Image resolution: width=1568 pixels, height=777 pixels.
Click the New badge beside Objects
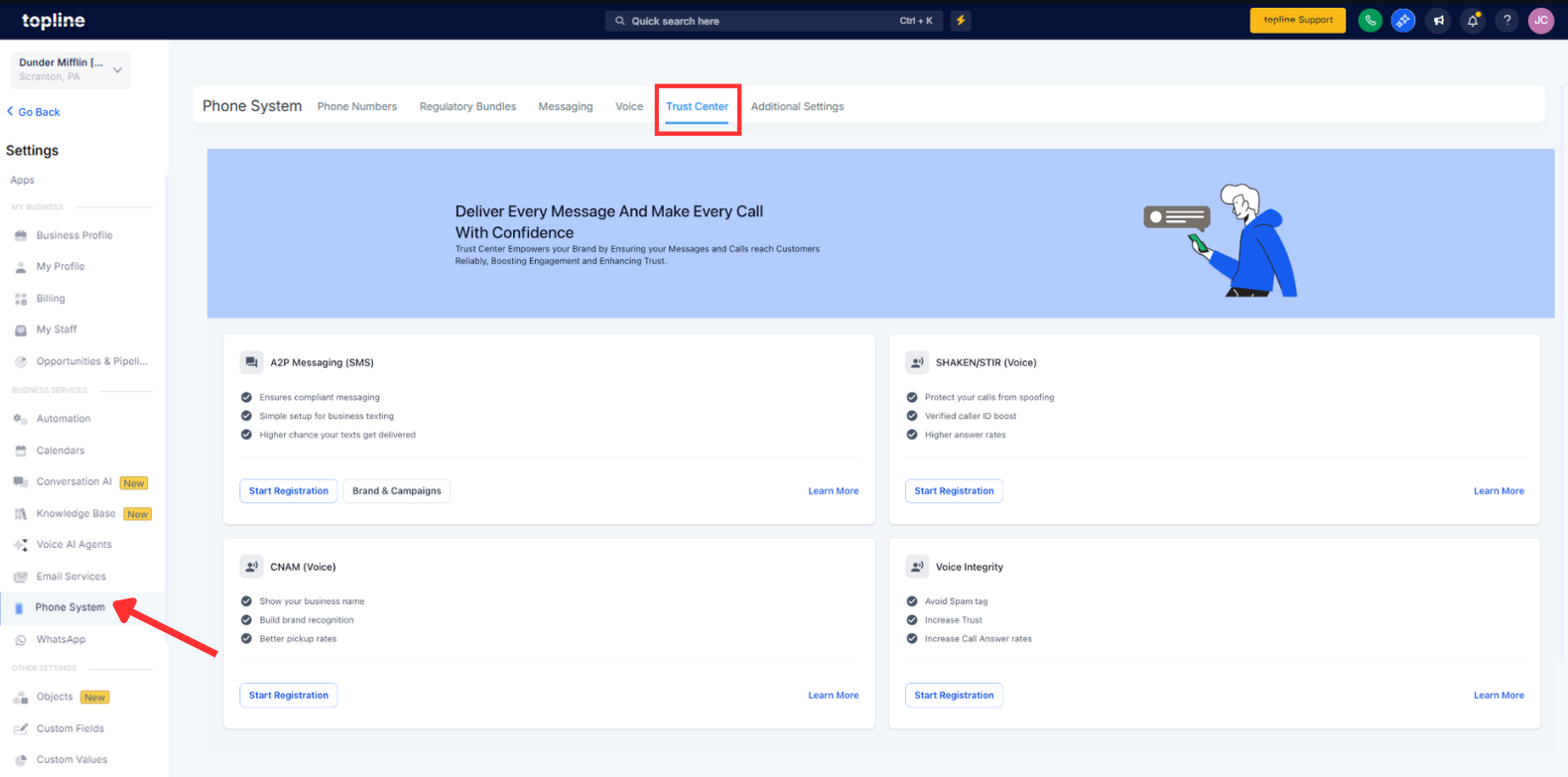click(x=94, y=698)
